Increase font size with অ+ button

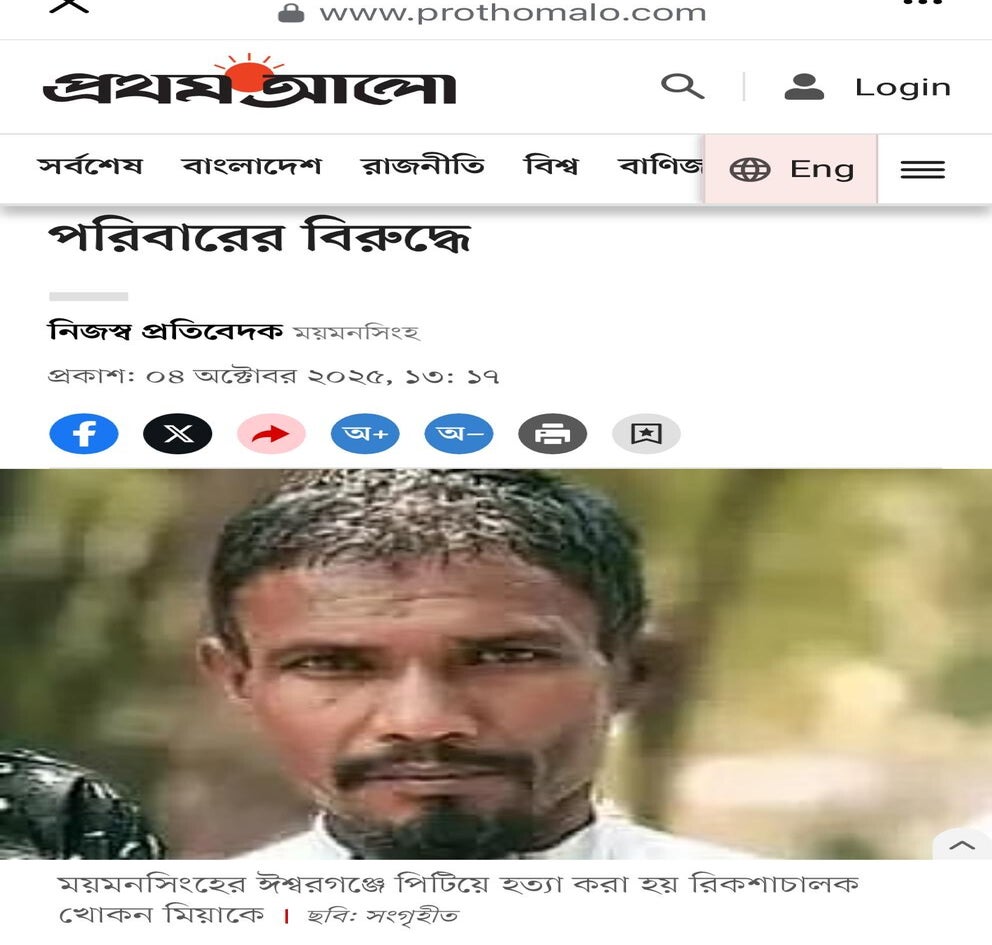(x=365, y=434)
